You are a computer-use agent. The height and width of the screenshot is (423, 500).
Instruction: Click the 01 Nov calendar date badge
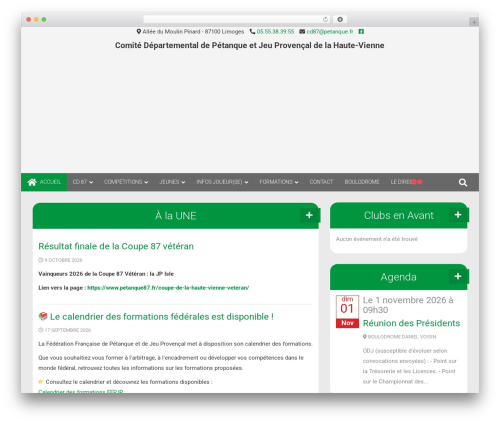point(347,311)
